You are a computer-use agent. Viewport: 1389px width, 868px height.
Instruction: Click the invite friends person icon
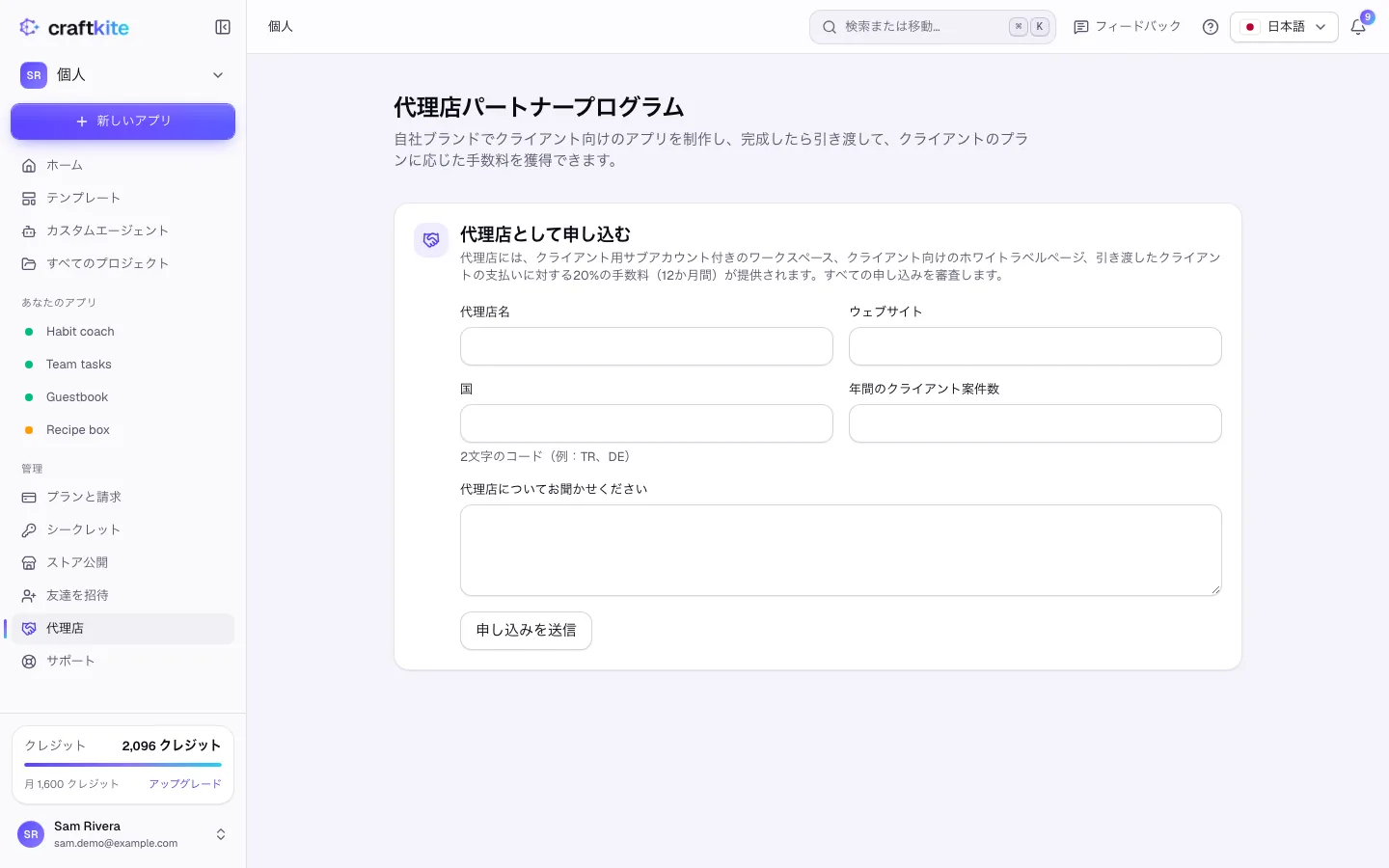tap(29, 595)
